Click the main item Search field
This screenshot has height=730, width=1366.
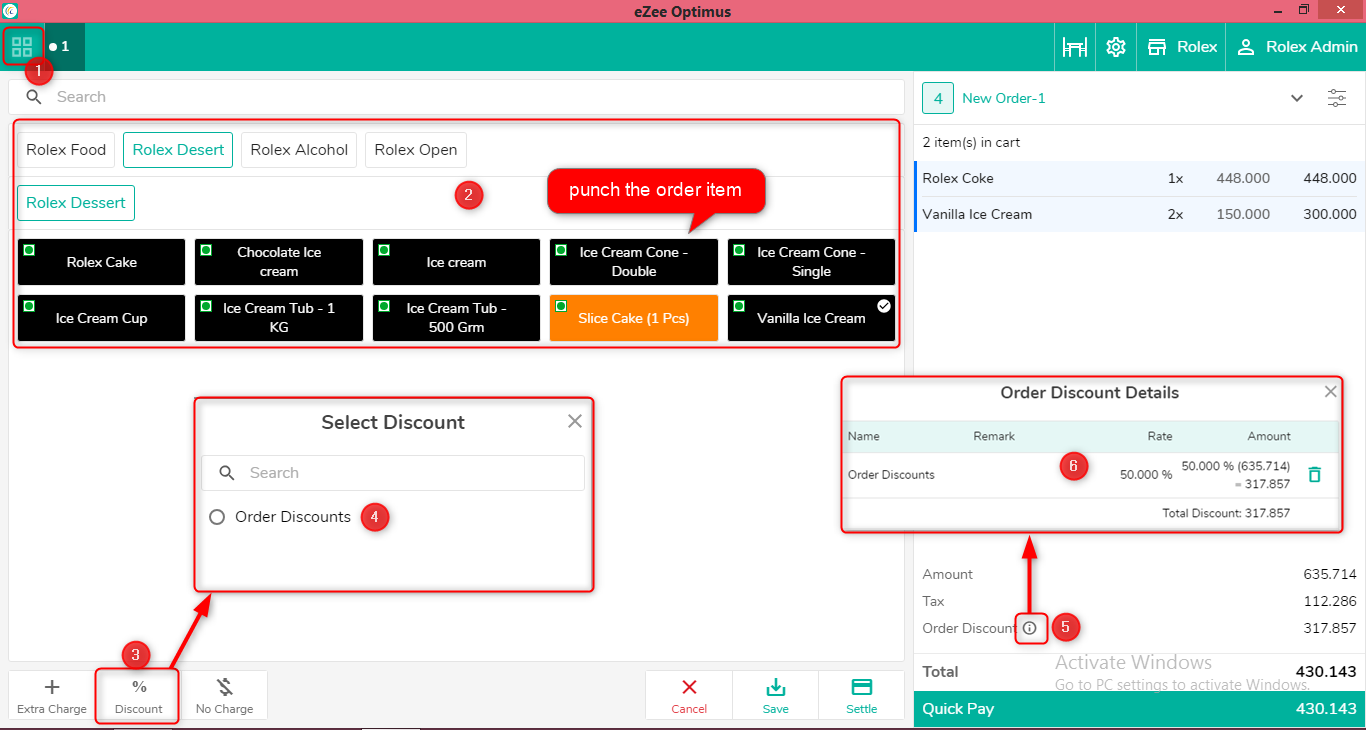click(x=456, y=97)
